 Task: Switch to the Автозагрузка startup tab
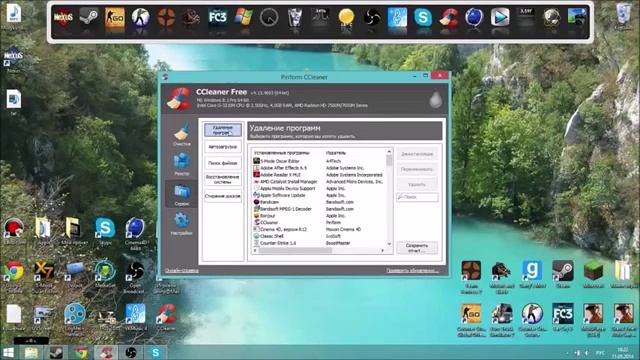(222, 147)
